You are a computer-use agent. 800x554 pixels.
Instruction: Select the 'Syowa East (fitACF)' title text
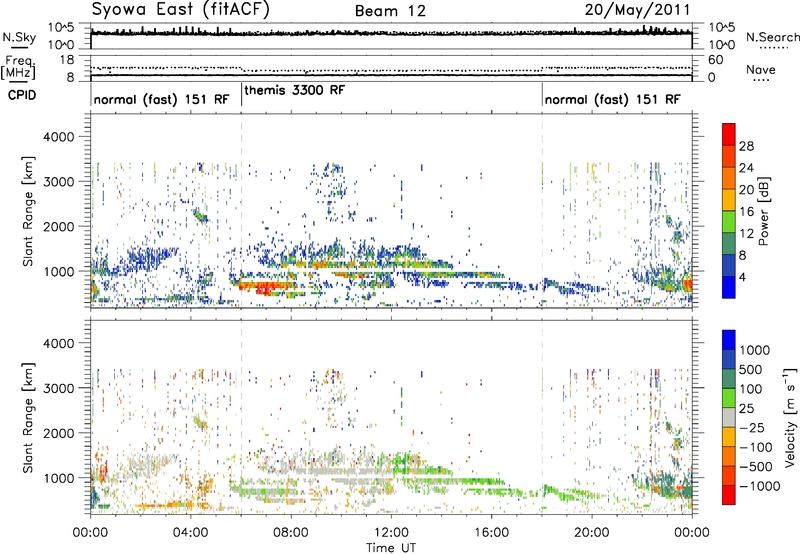click(x=181, y=9)
